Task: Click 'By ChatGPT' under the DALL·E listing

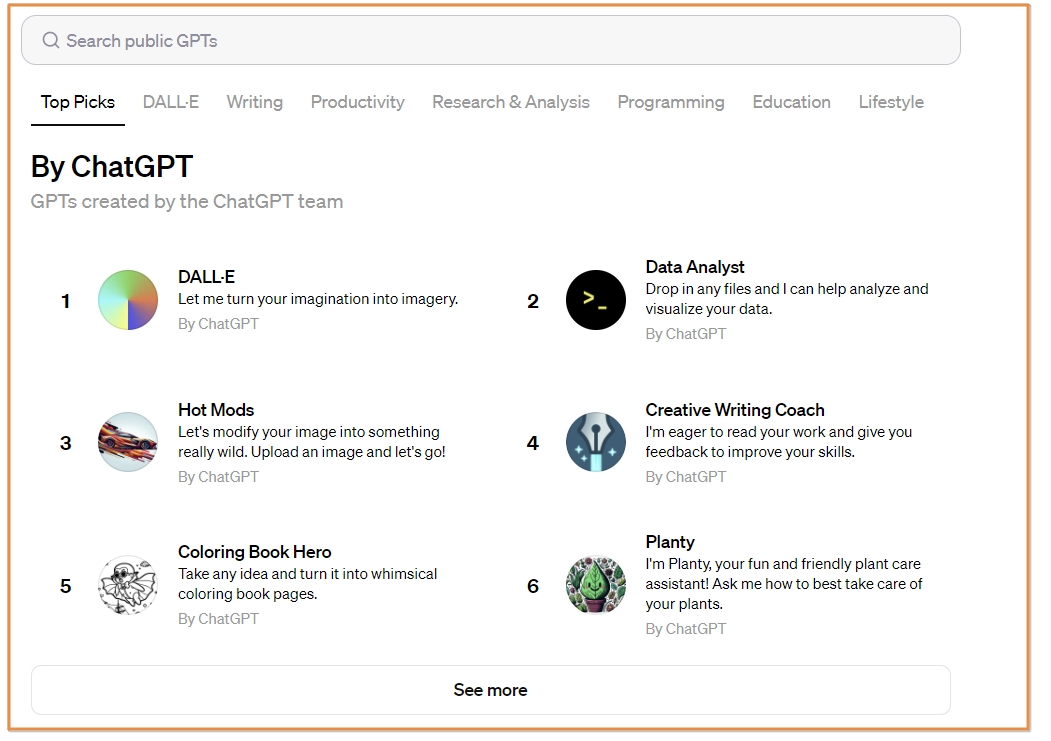Action: point(218,324)
